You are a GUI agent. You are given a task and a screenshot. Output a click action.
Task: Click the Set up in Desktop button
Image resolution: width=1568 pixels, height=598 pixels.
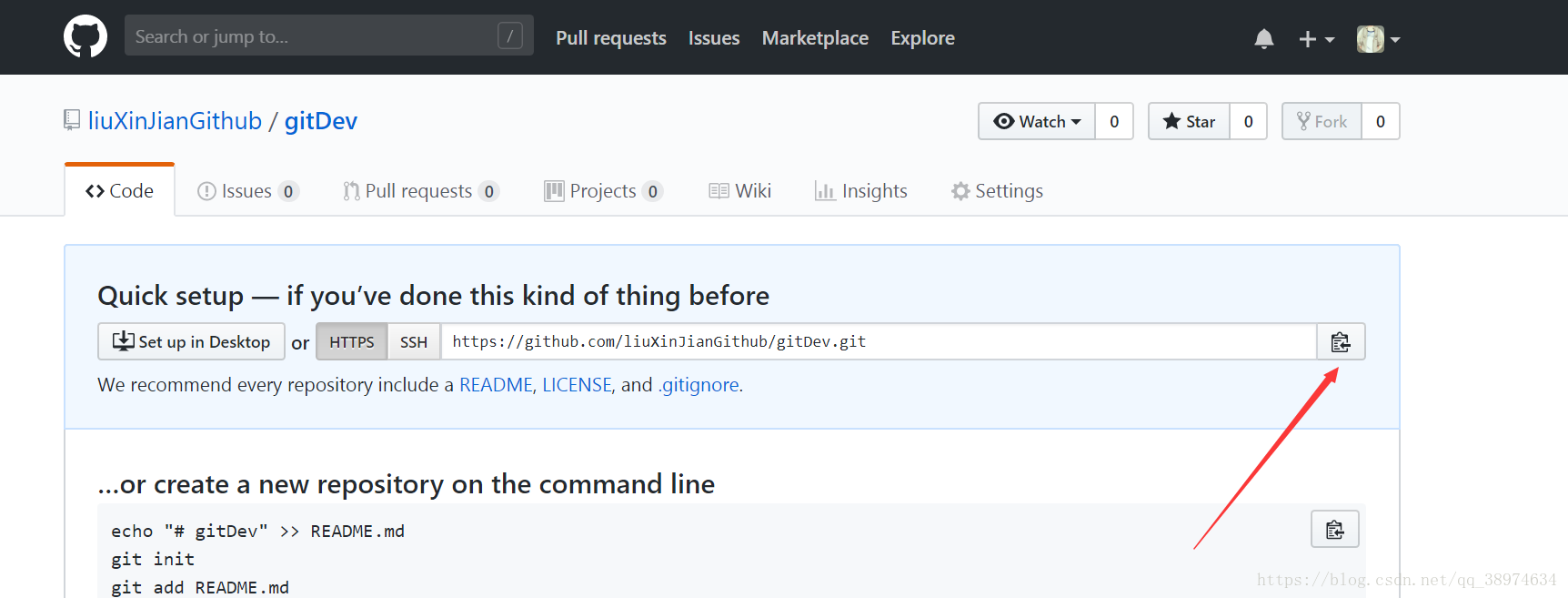(191, 342)
